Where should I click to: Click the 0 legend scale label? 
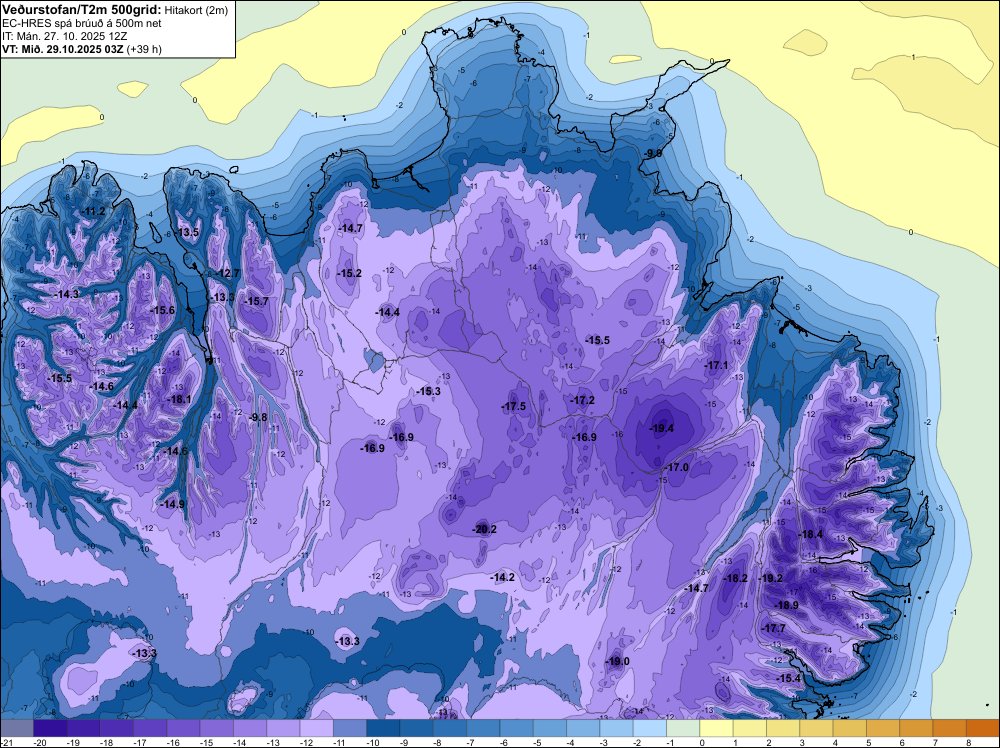click(x=702, y=742)
